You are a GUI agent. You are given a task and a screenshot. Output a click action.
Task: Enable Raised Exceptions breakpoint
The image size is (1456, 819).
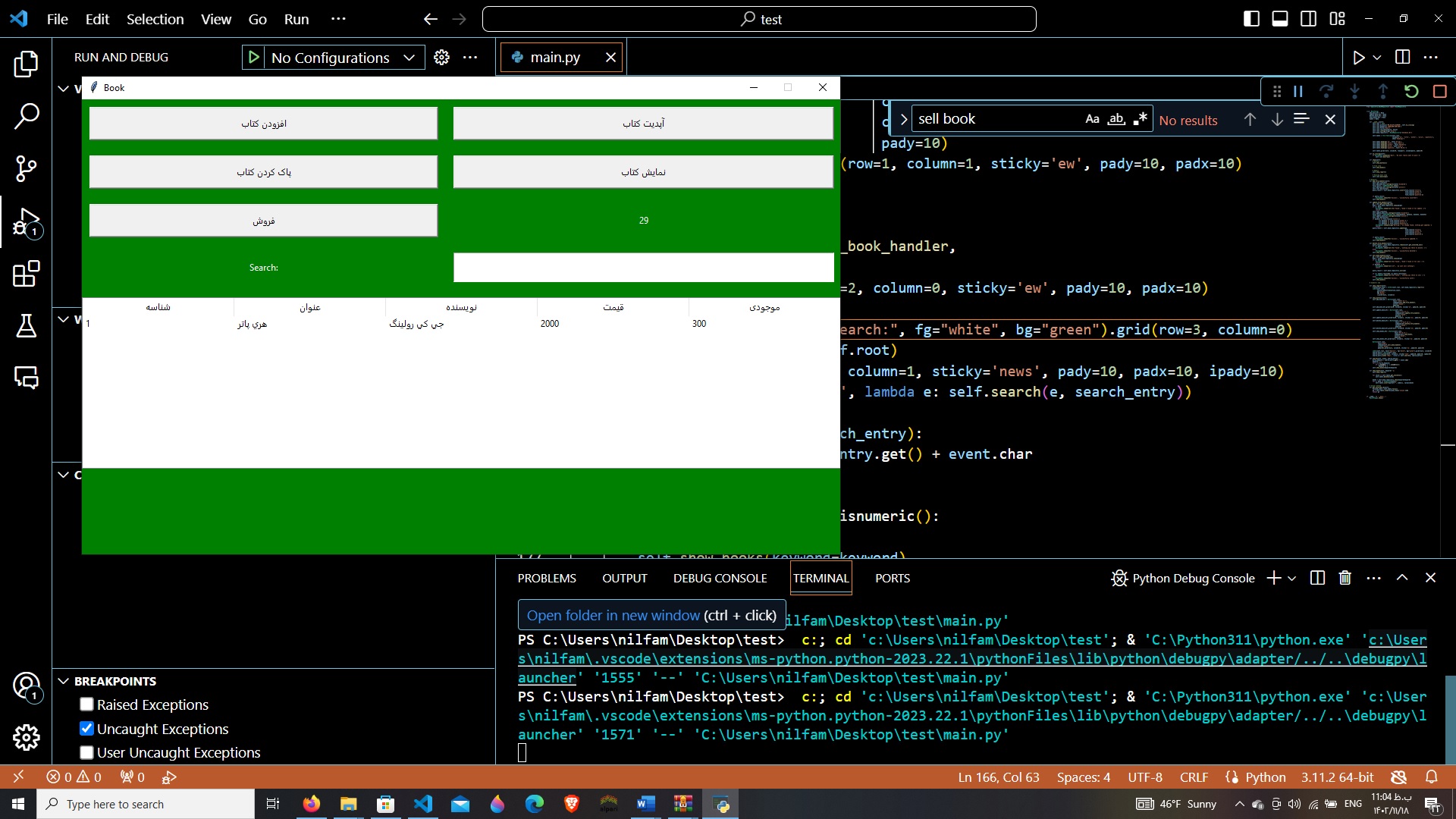click(x=86, y=704)
